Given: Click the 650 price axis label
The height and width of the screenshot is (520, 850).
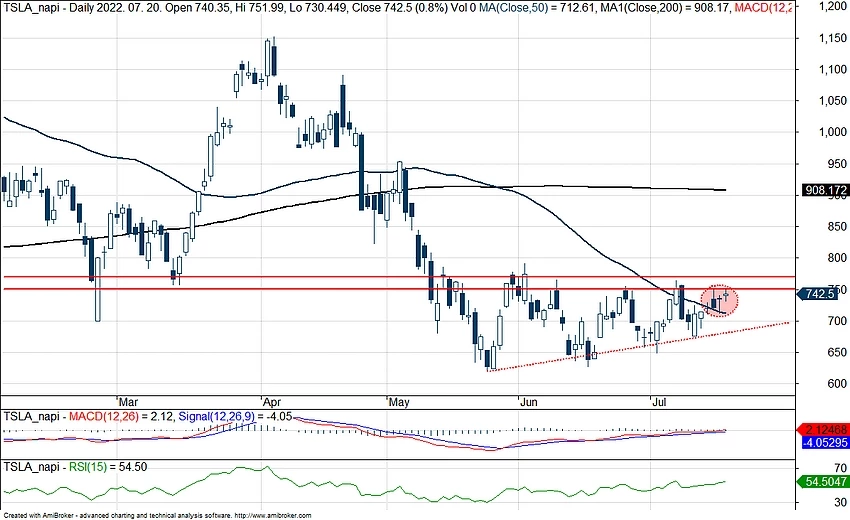Looking at the screenshot, I should point(837,352).
